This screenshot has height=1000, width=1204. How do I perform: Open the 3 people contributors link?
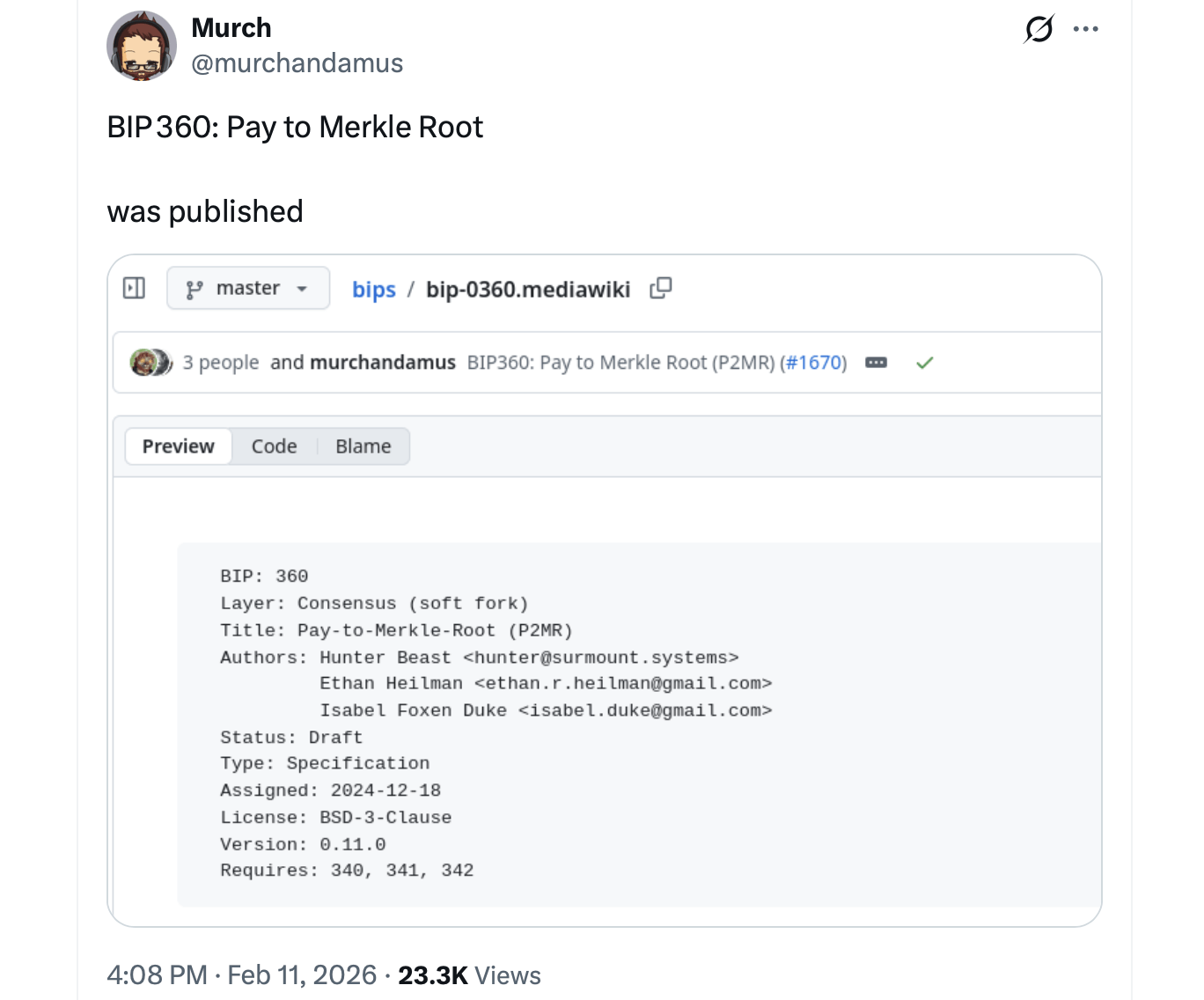point(220,363)
